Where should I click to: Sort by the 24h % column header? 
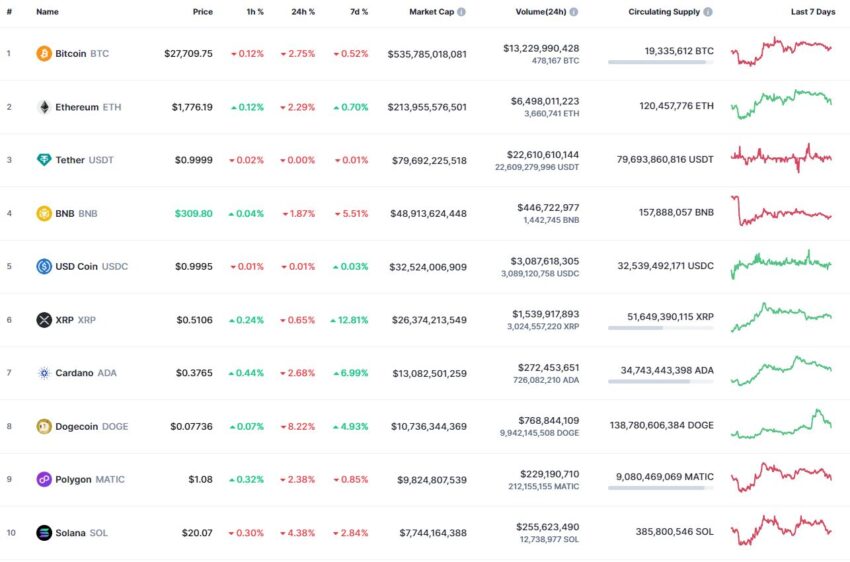pyautogui.click(x=303, y=12)
